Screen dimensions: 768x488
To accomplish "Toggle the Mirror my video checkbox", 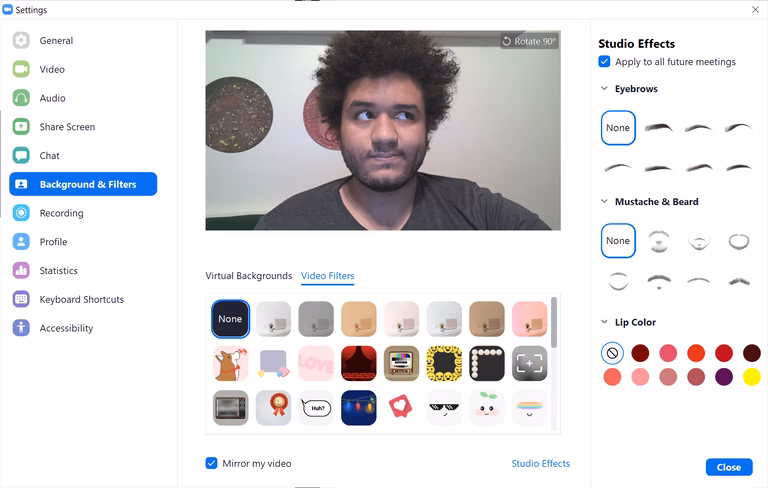I will click(212, 464).
